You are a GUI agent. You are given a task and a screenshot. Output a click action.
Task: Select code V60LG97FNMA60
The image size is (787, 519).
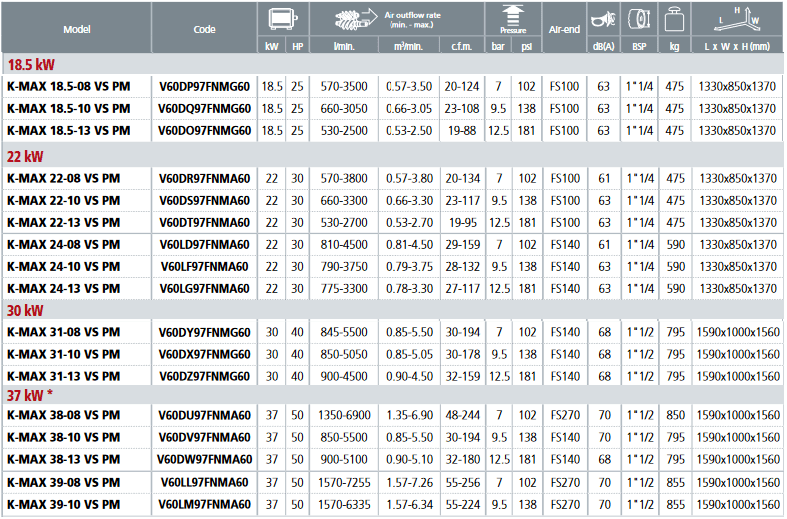(x=204, y=289)
